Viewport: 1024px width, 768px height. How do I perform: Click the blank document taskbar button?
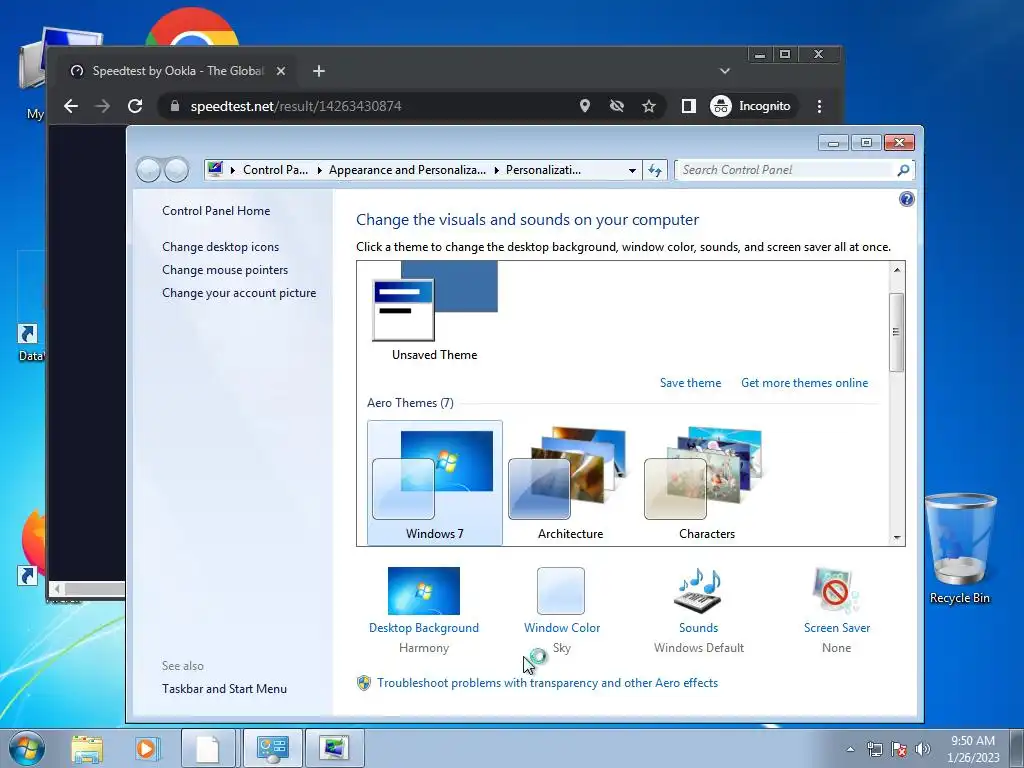pyautogui.click(x=208, y=748)
